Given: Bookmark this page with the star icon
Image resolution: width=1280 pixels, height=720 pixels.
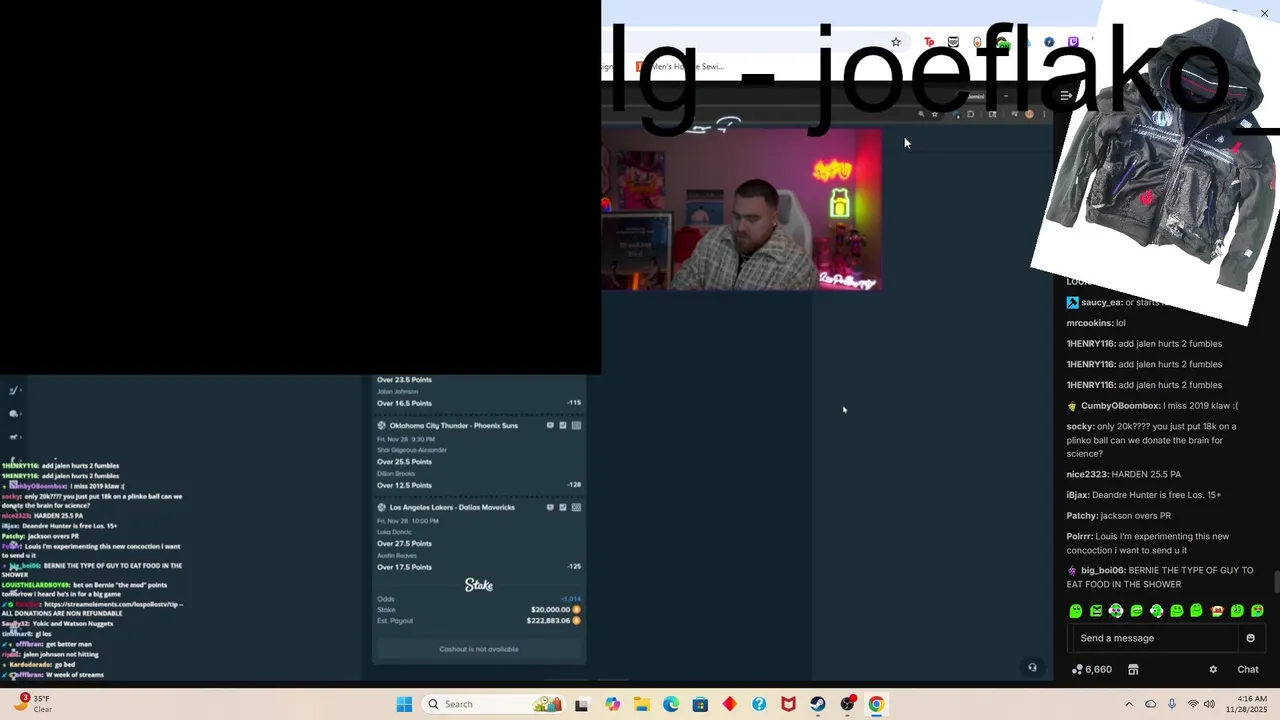Looking at the screenshot, I should point(896,42).
